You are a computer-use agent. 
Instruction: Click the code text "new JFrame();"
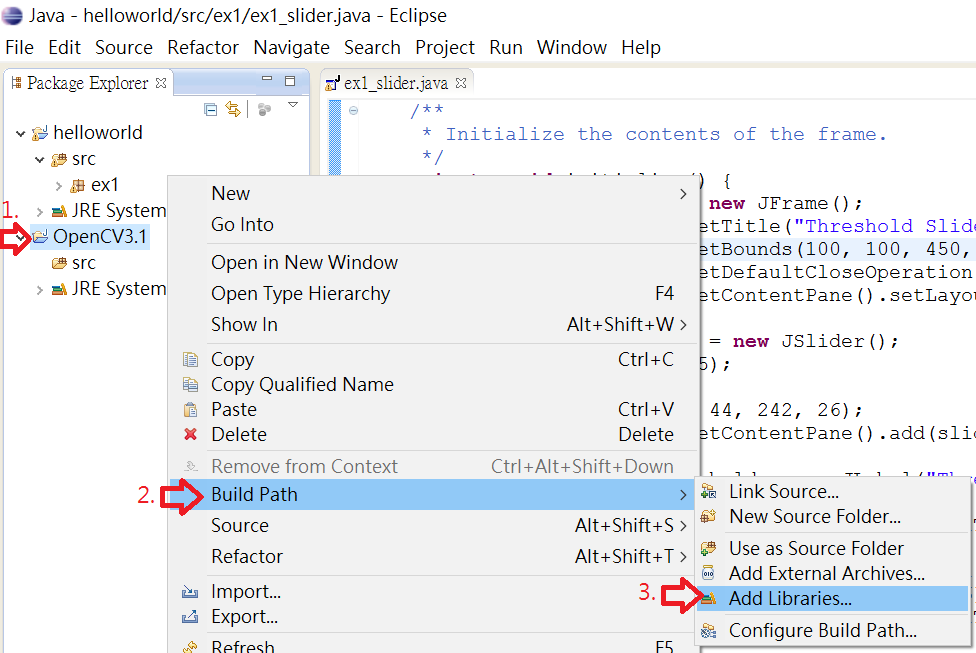(786, 204)
